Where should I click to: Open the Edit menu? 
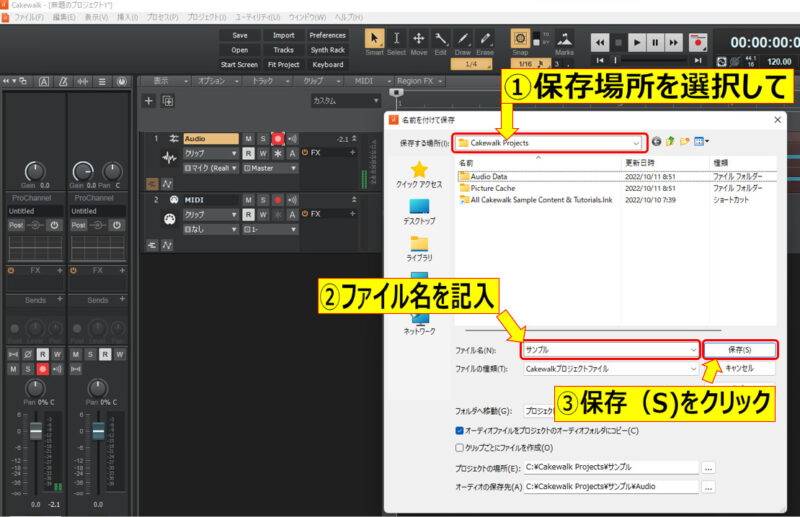[64, 17]
